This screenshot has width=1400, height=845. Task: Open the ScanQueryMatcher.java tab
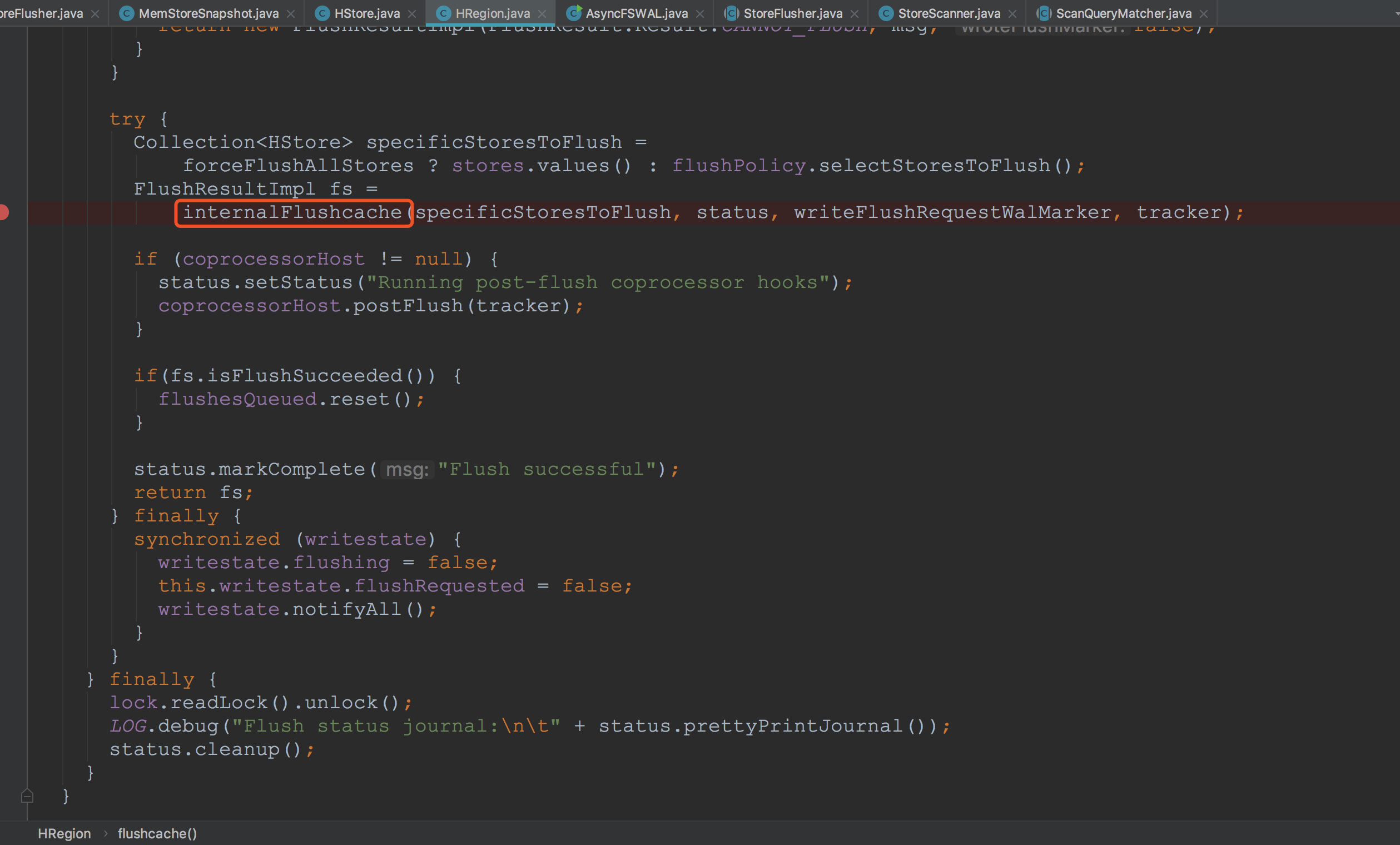1123,13
